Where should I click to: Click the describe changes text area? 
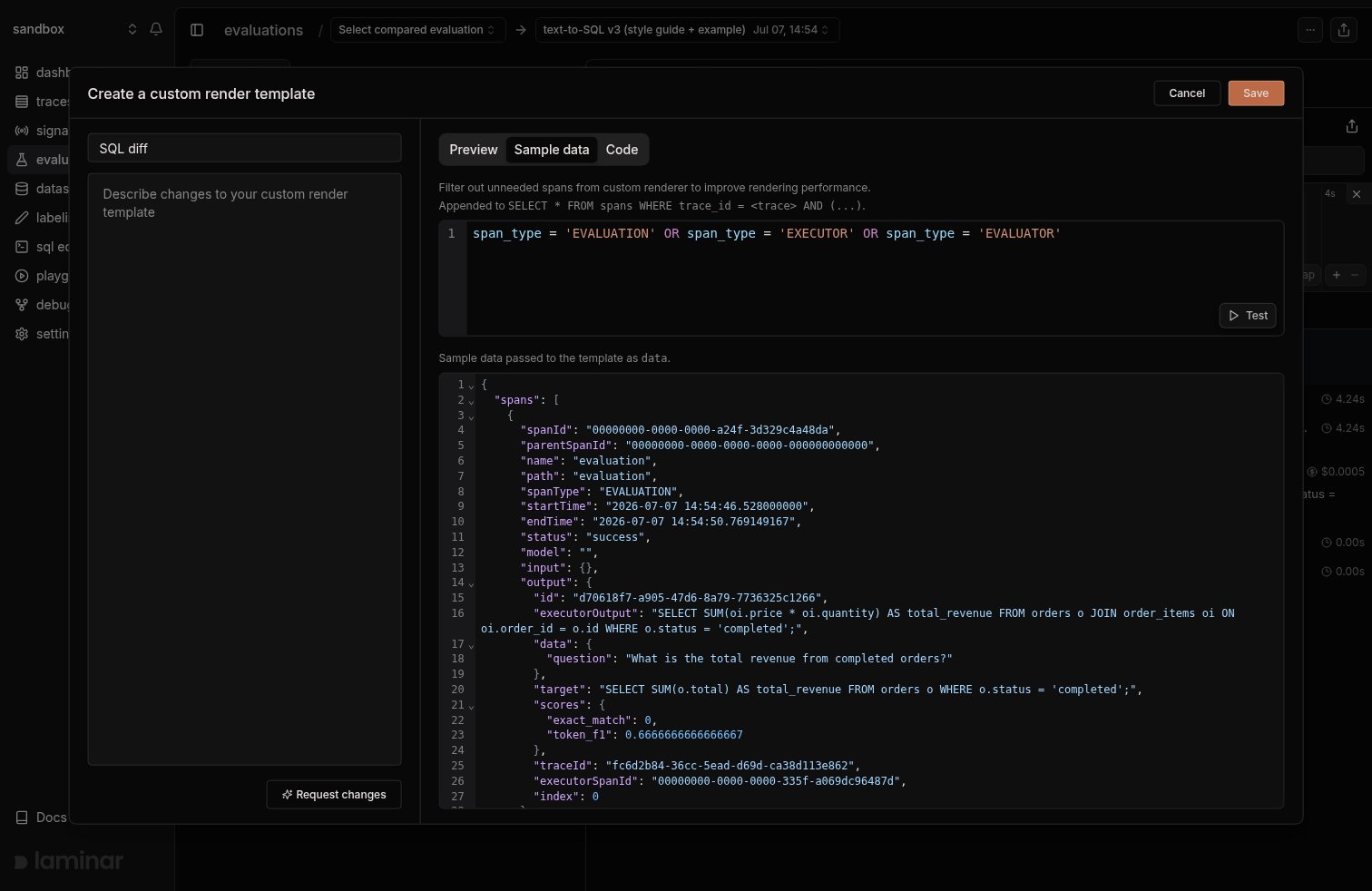coord(244,469)
